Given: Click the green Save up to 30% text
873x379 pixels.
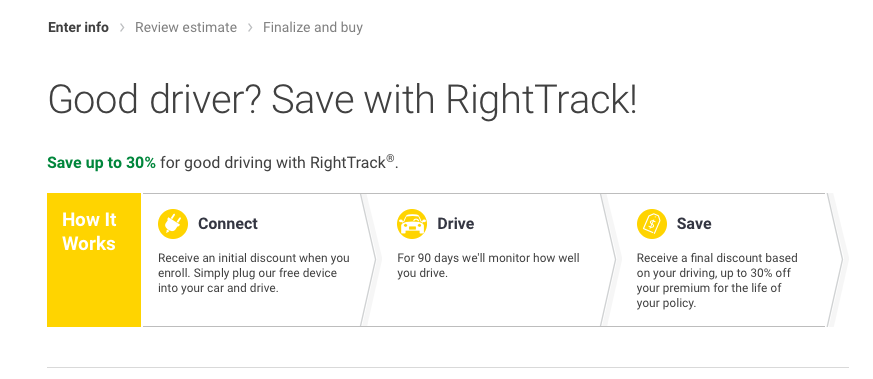Looking at the screenshot, I should pyautogui.click(x=101, y=163).
